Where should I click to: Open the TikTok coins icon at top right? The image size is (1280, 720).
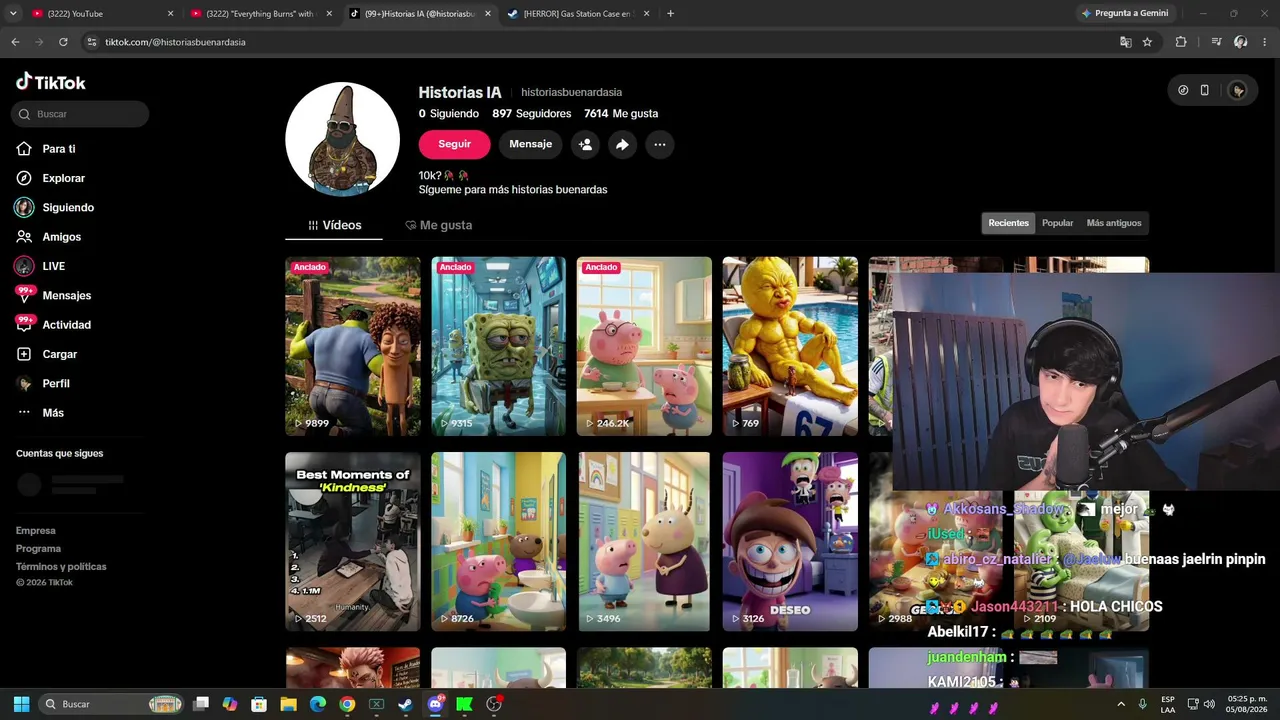[x=1183, y=90]
